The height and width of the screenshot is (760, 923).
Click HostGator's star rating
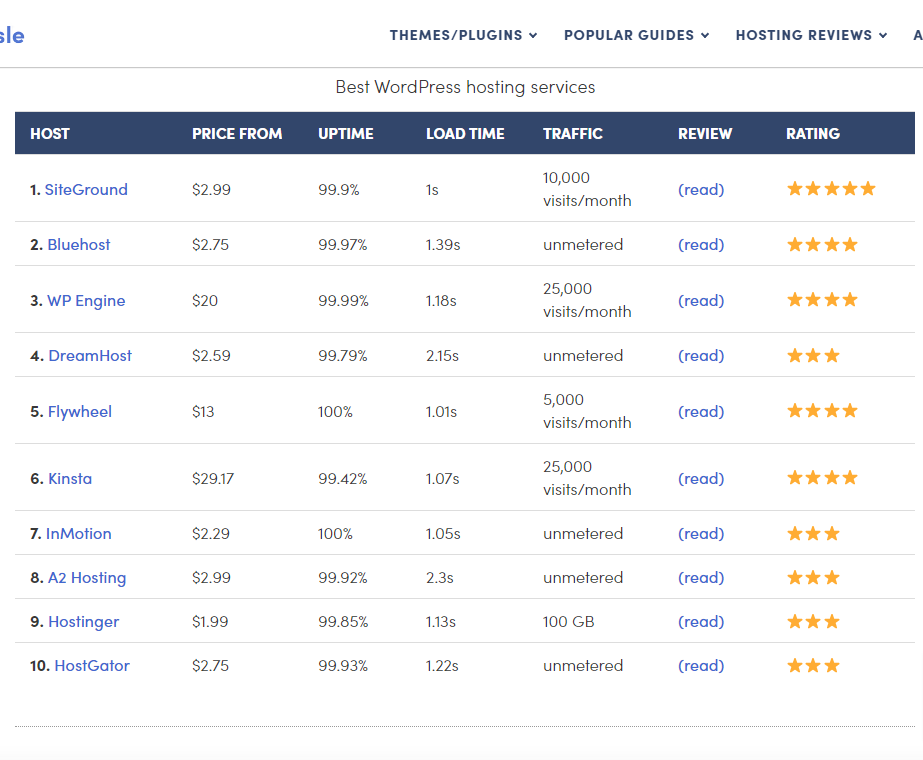[814, 666]
